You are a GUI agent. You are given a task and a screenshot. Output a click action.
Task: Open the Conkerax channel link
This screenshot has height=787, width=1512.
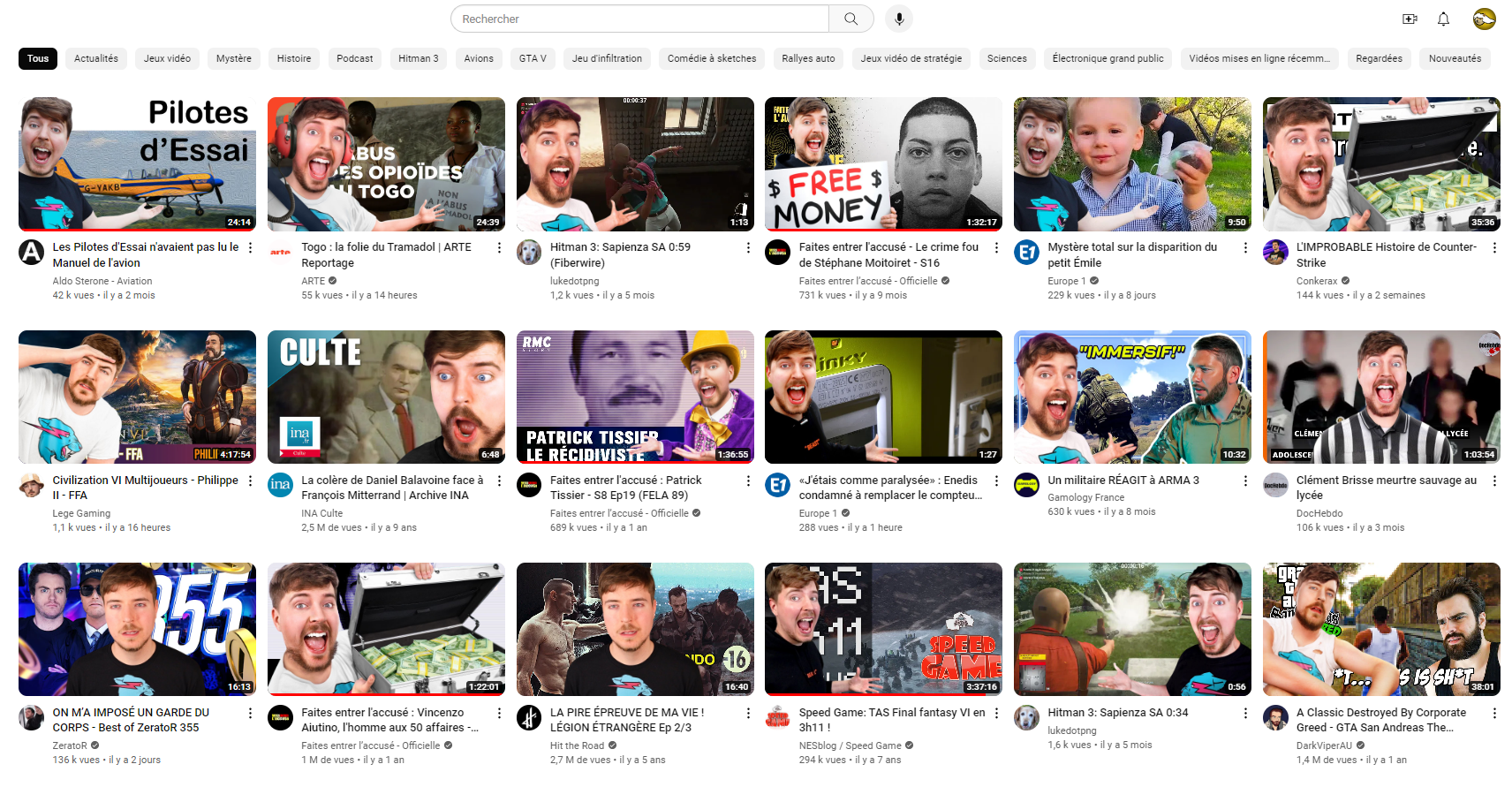[x=1316, y=281]
